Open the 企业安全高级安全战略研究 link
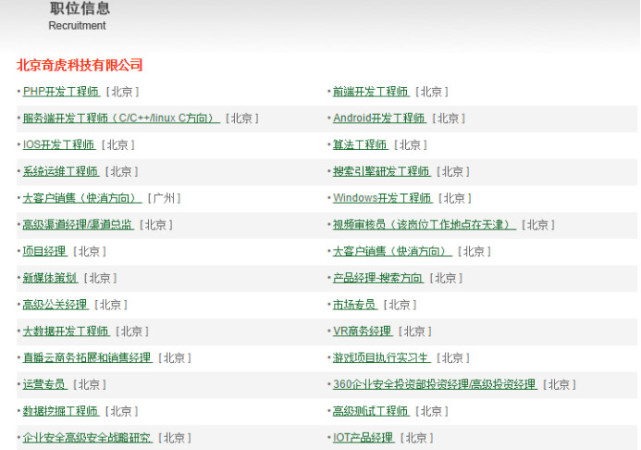Screen dimensions: 641x450 pos(87,438)
